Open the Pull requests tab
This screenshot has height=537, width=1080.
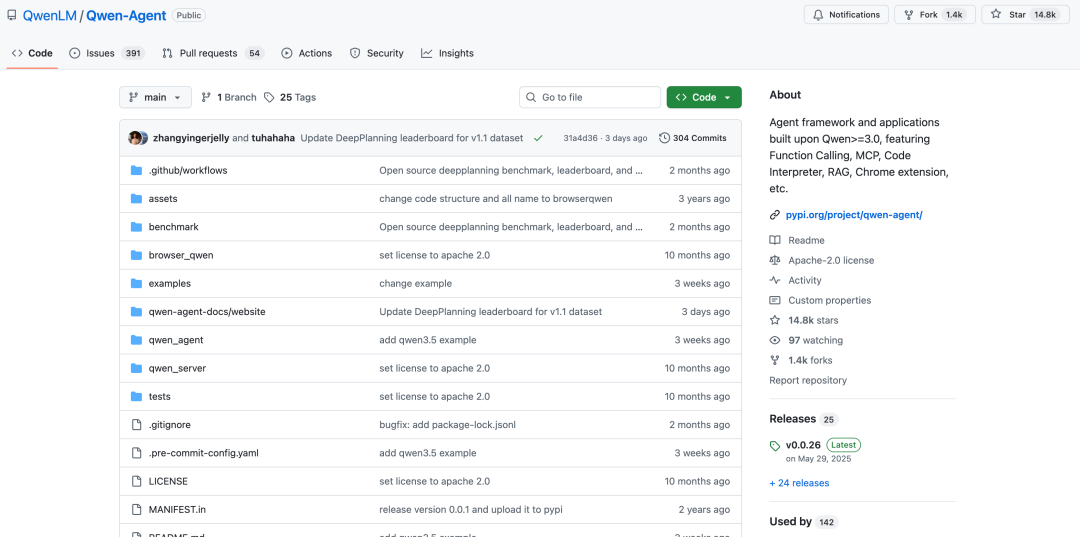[213, 53]
